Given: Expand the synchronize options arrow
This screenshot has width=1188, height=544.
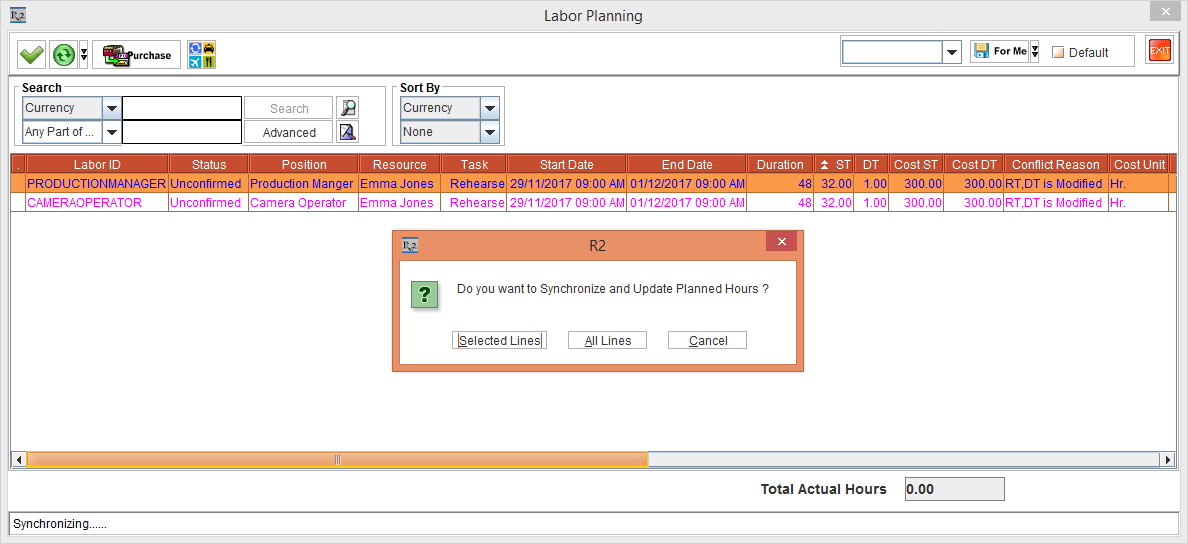Looking at the screenshot, I should [x=84, y=55].
